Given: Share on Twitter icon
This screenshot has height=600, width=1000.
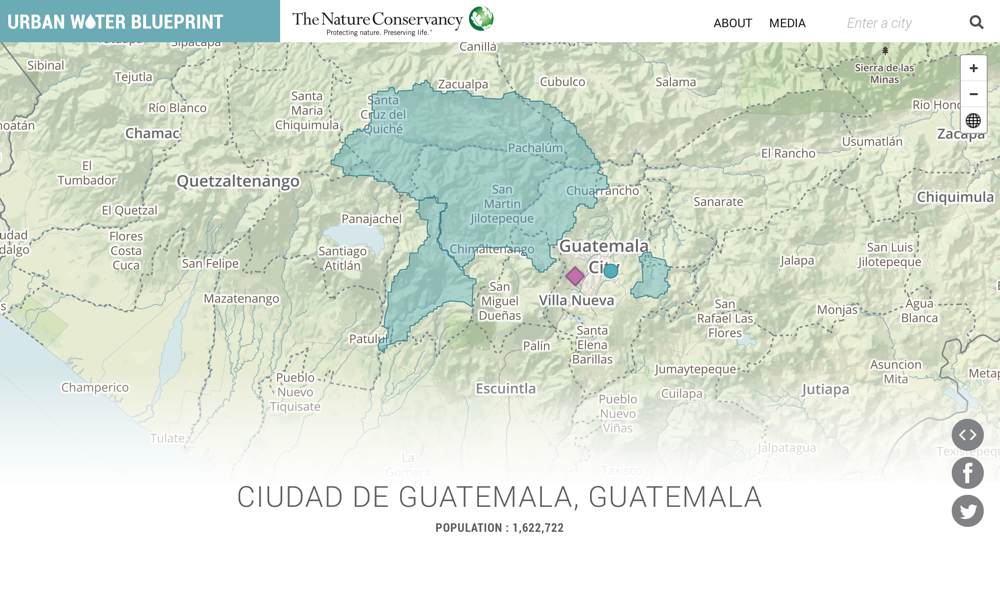Looking at the screenshot, I should (967, 511).
